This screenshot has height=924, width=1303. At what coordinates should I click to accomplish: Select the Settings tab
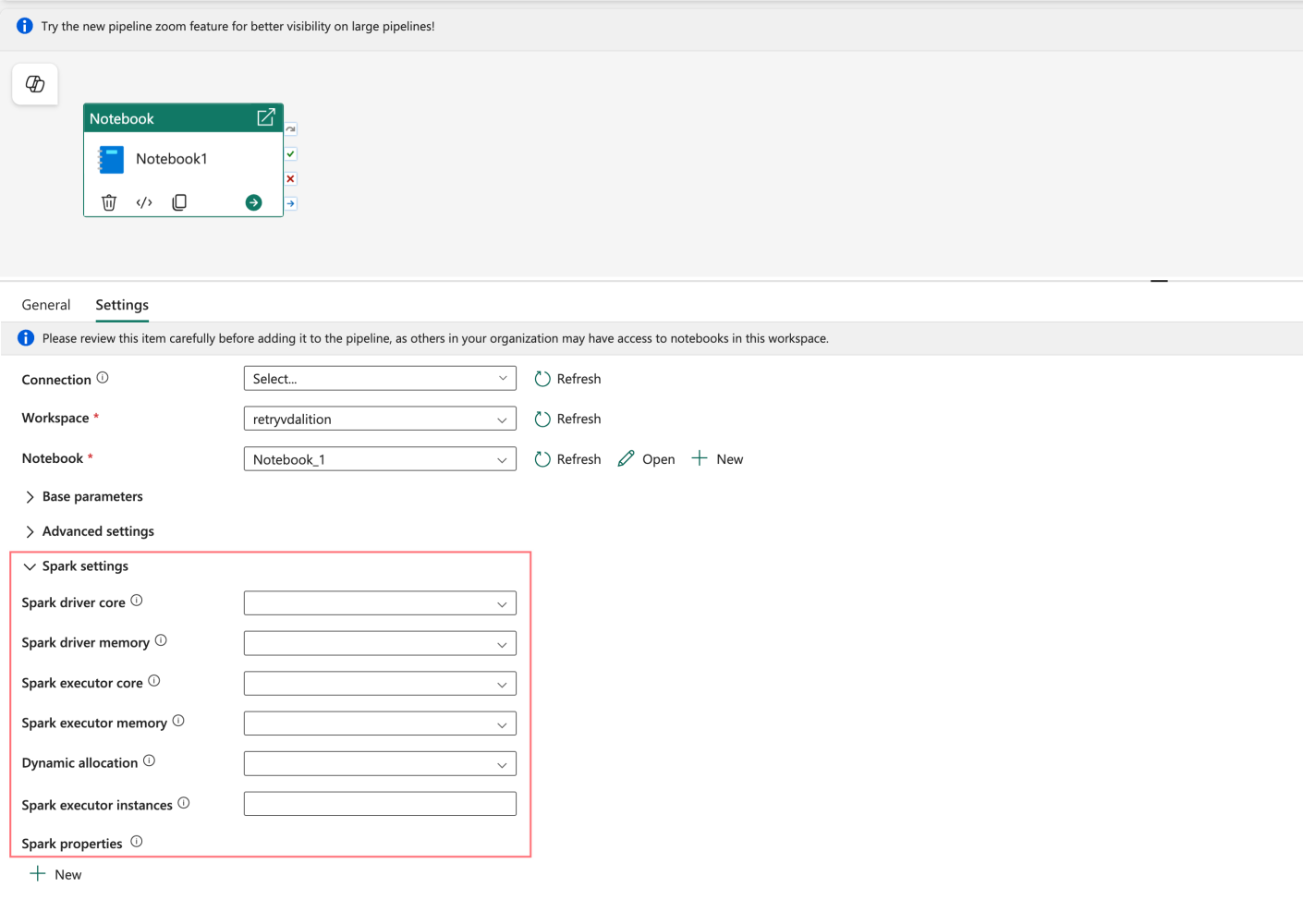click(x=122, y=305)
